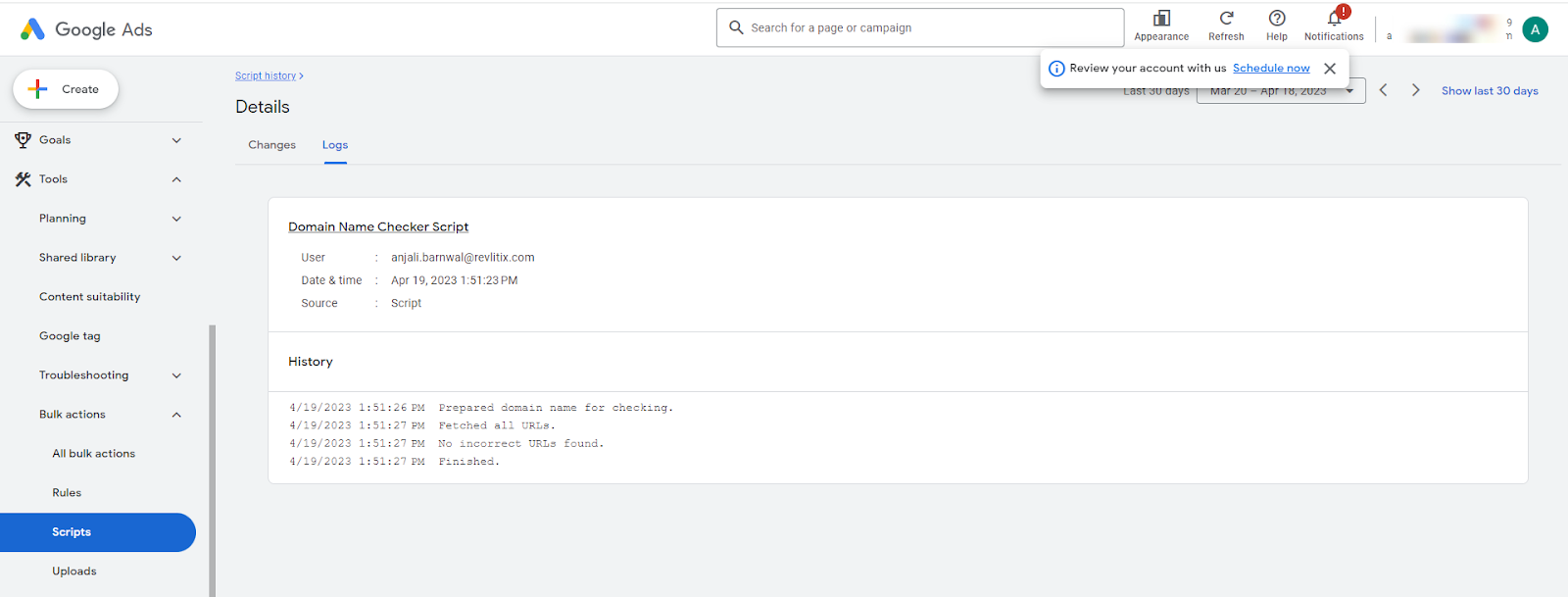Click the search magnifier icon
This screenshot has height=597, width=1568.
pos(737,27)
